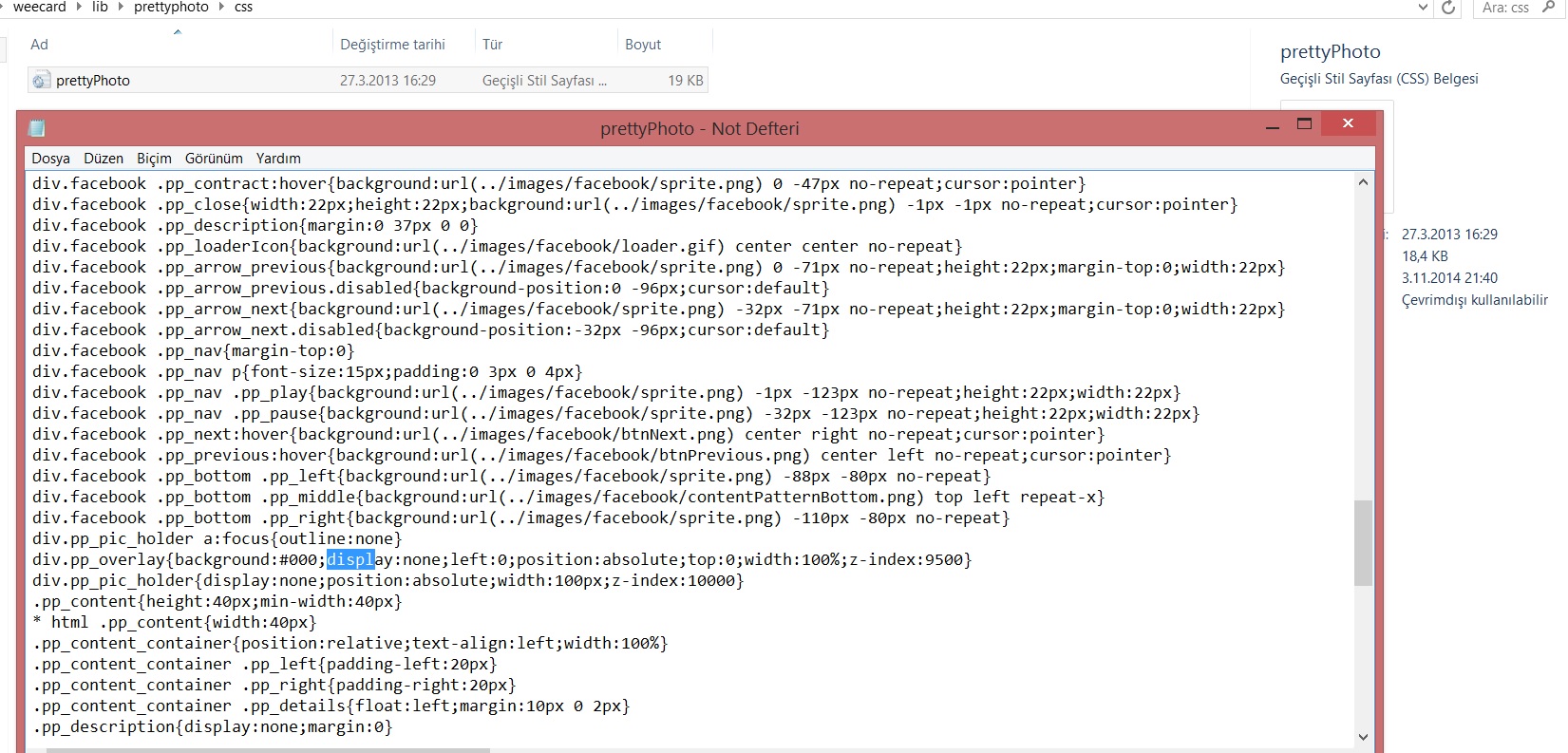The height and width of the screenshot is (753, 1568).
Task: Click the 'Geçişli Stil Sayfası' type cell in file list
Action: click(543, 81)
